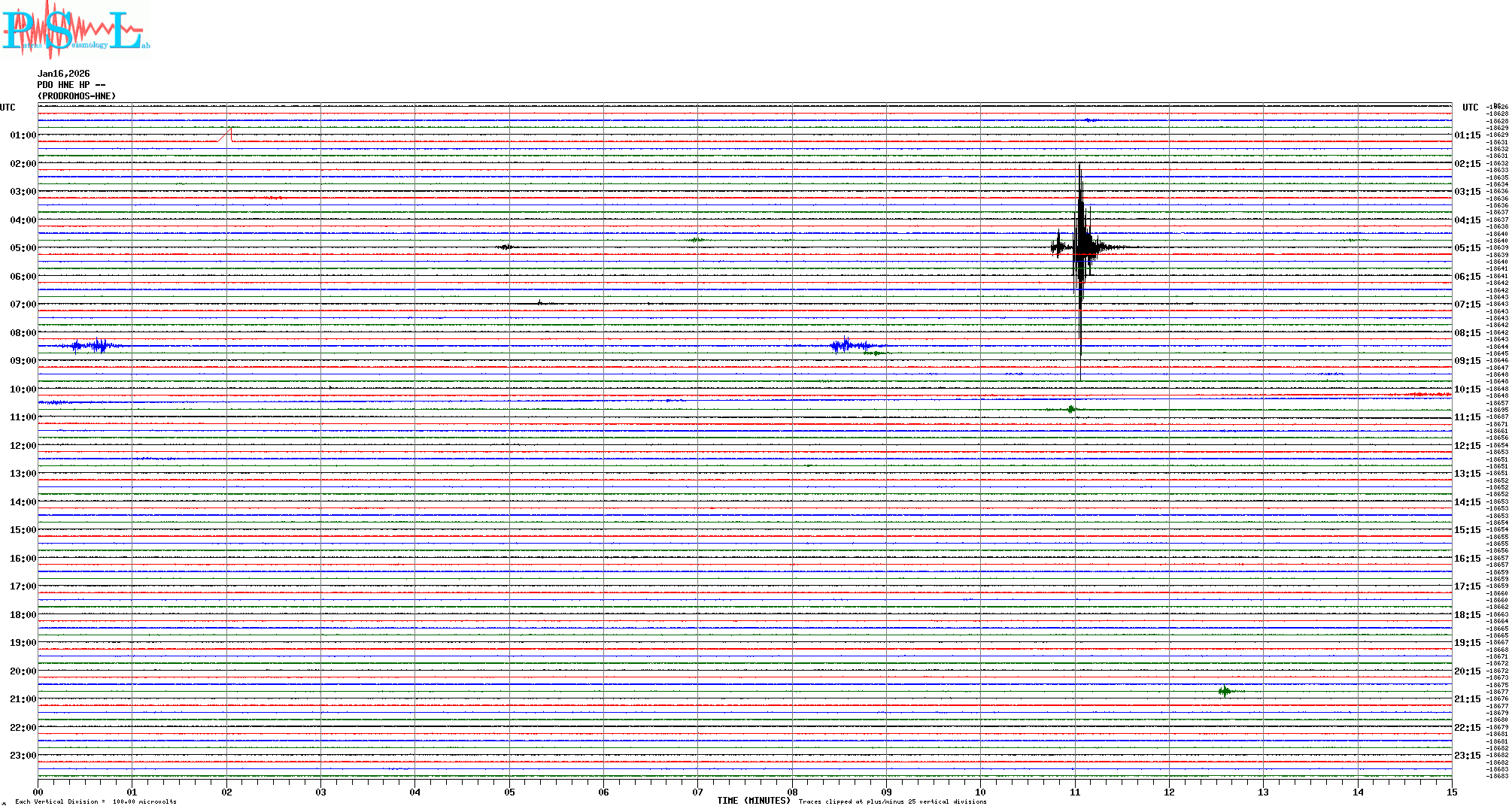1512x812 pixels.
Task: Select the 23:00 hour label on left
Action: pos(23,756)
